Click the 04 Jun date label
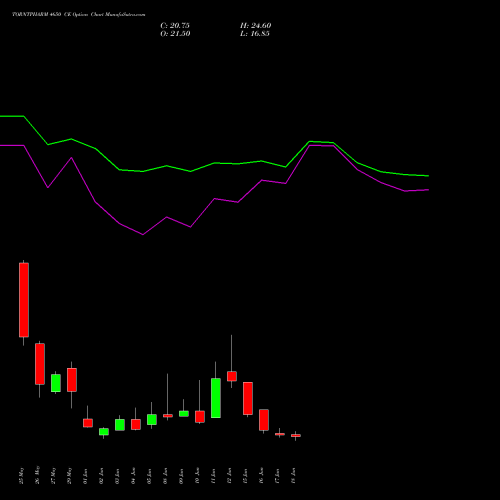500x500 pixels. tap(134, 476)
